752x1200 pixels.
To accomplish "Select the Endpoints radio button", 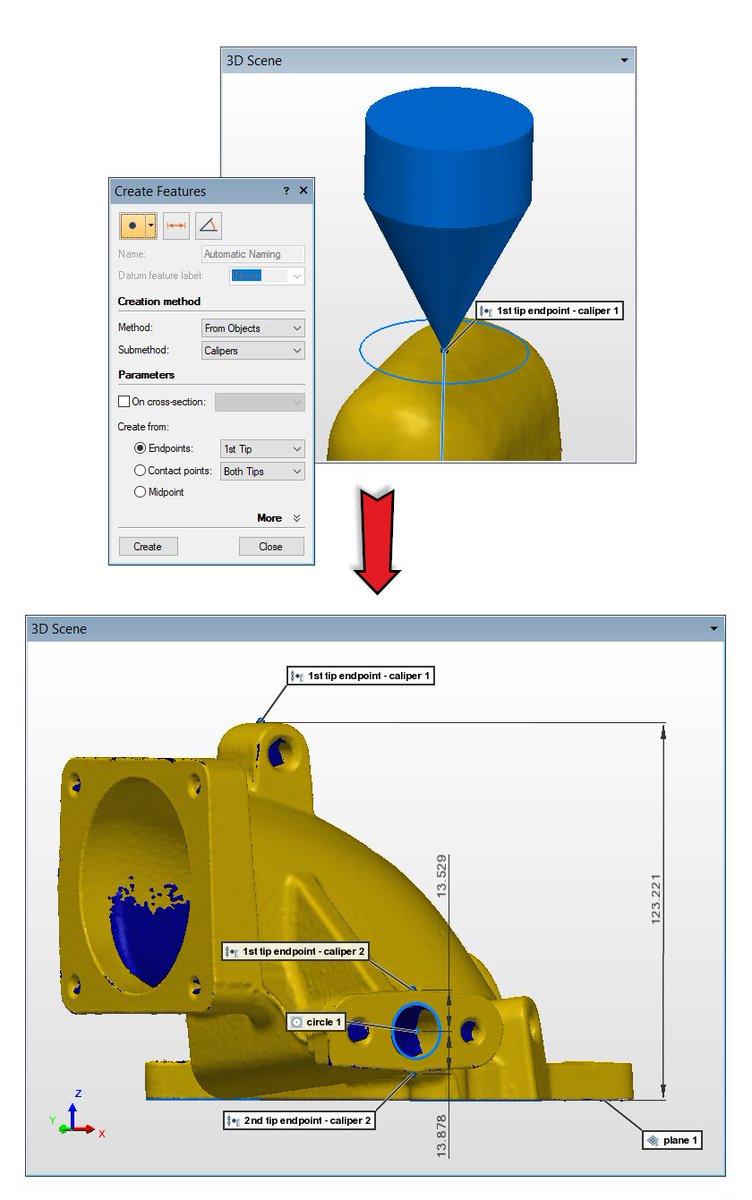I will click(140, 449).
